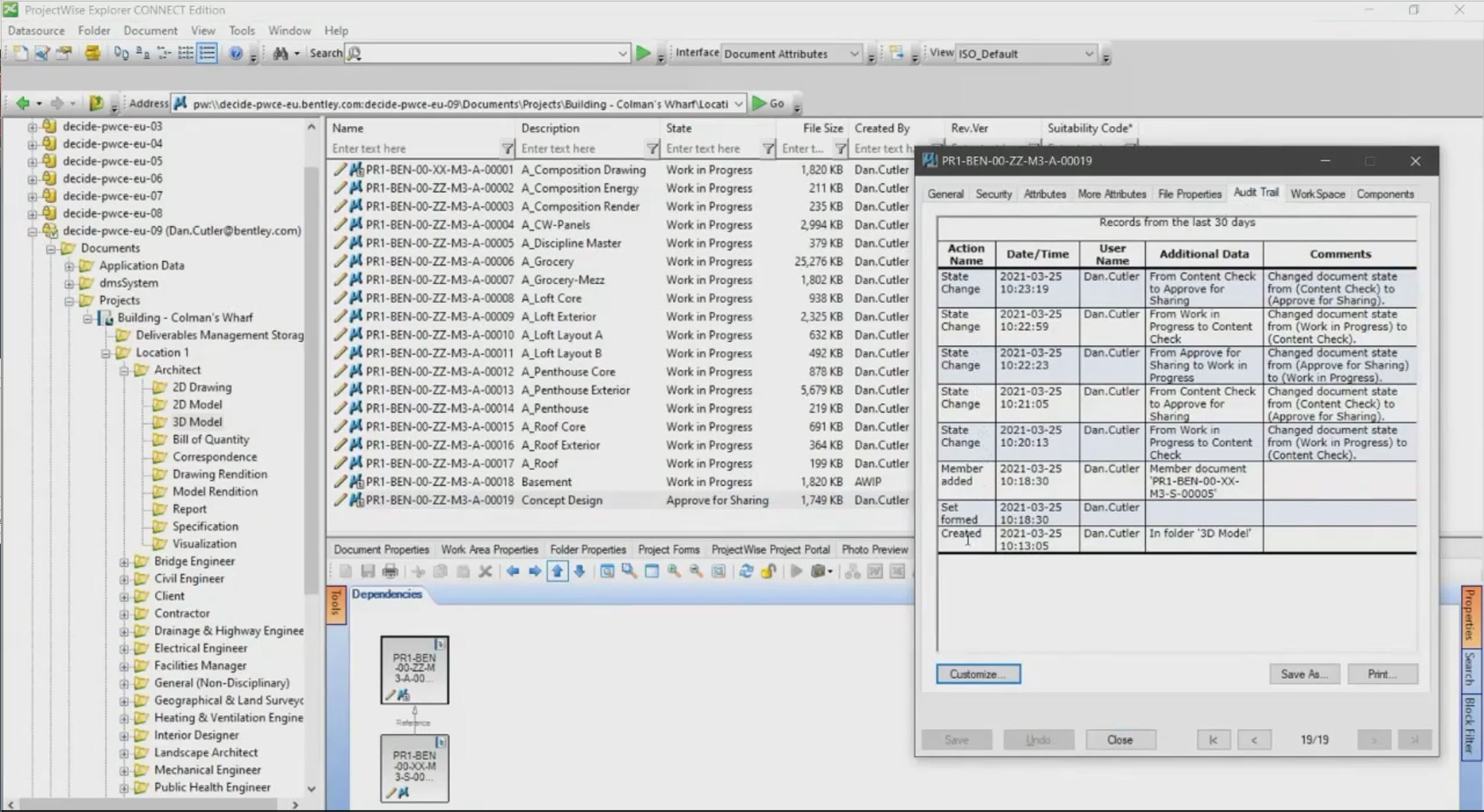
Task: Click the Customize button
Action: tap(977, 674)
